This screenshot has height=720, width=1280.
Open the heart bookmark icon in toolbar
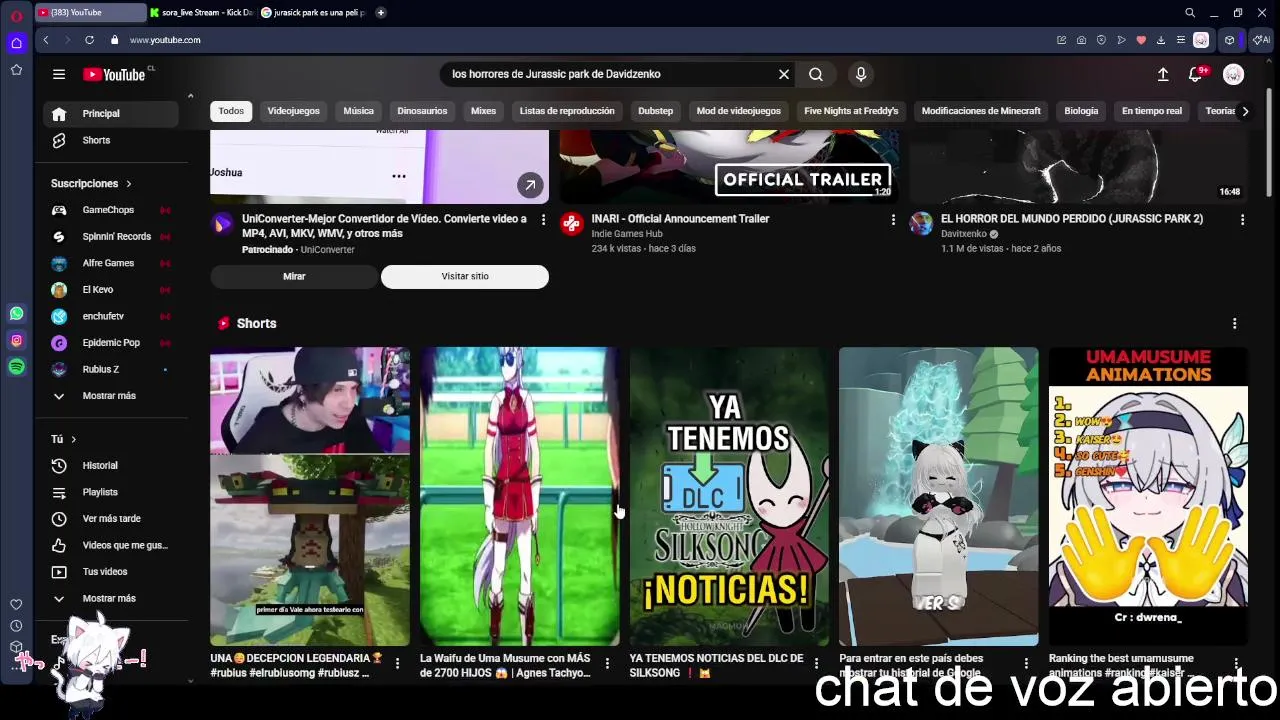tap(1141, 40)
